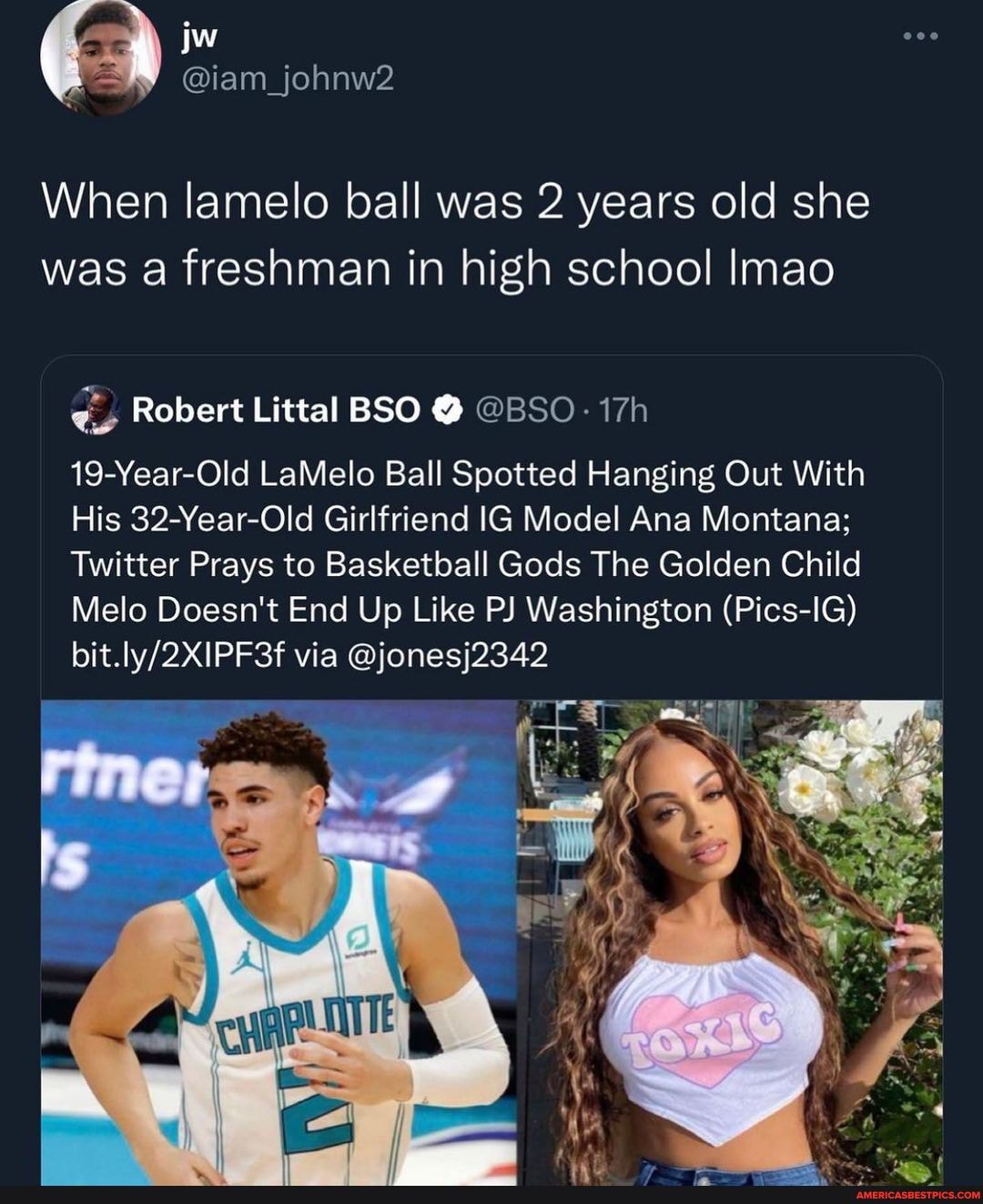The width and height of the screenshot is (983, 1204).
Task: Open the @jonesj2342 mention
Action: pyautogui.click(x=450, y=654)
